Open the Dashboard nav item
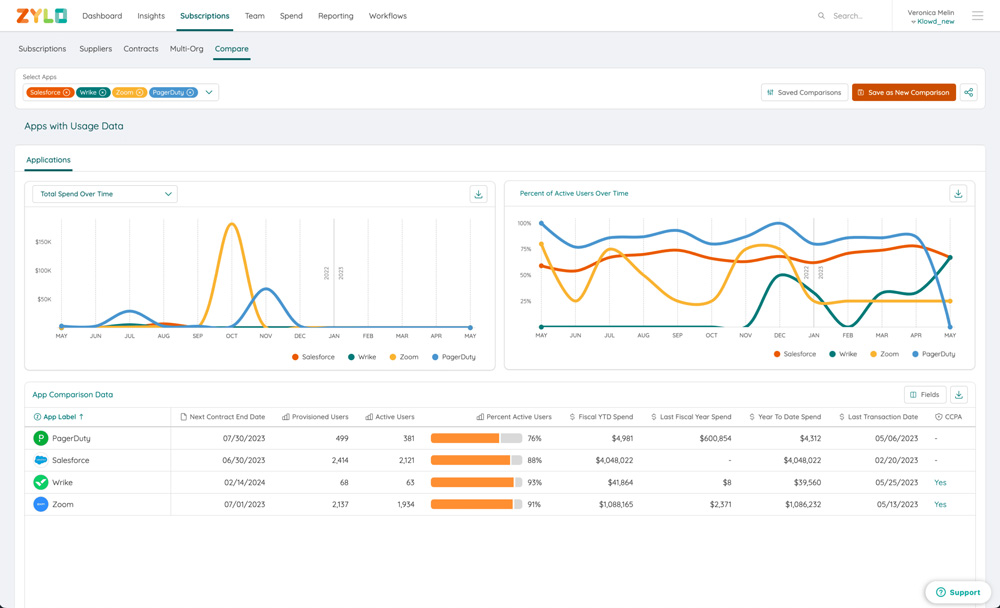This screenshot has width=1000, height=608. click(x=102, y=16)
